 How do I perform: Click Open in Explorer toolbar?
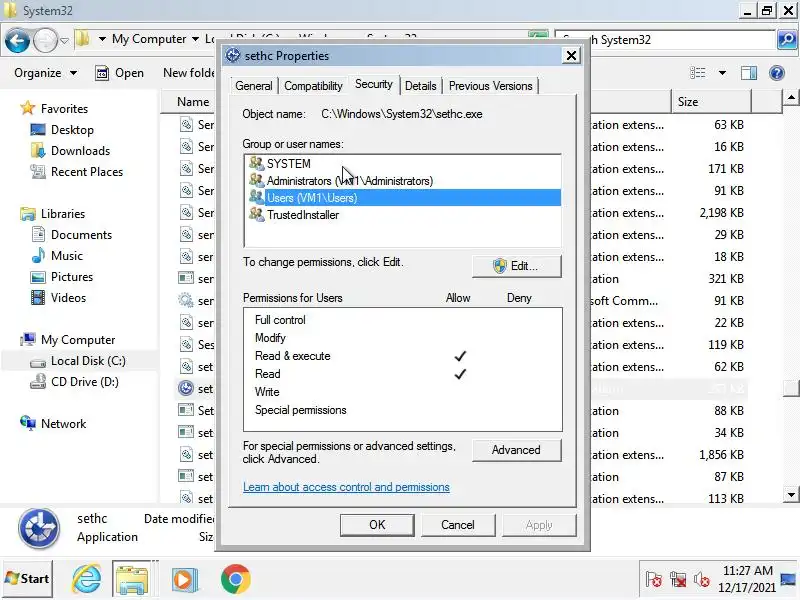[x=119, y=73]
